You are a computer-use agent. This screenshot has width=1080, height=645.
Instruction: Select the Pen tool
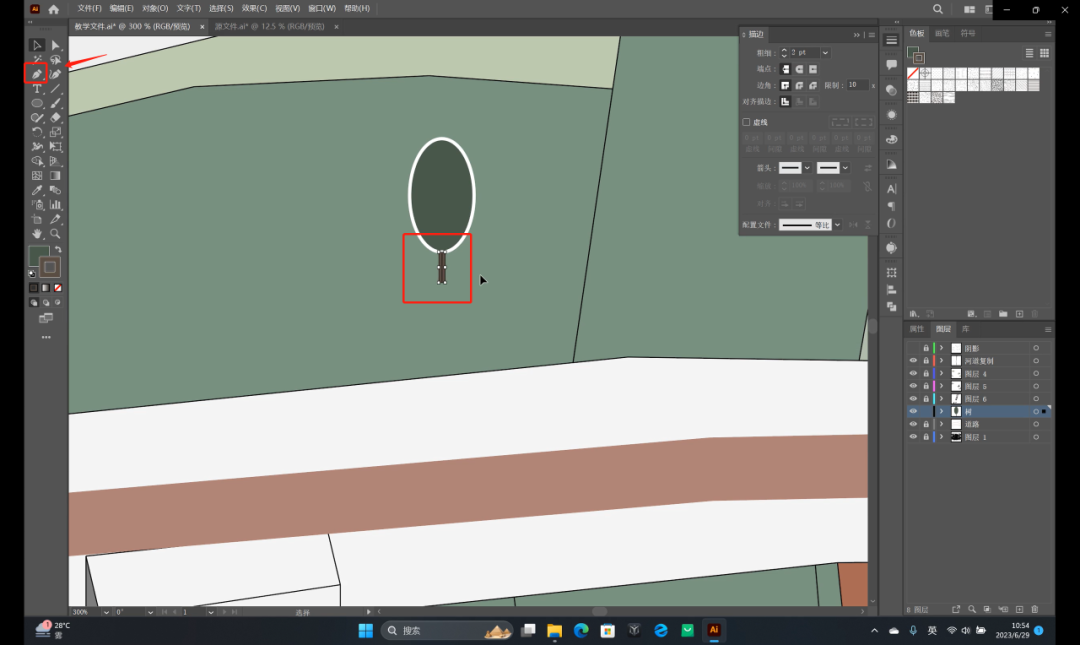pos(37,74)
